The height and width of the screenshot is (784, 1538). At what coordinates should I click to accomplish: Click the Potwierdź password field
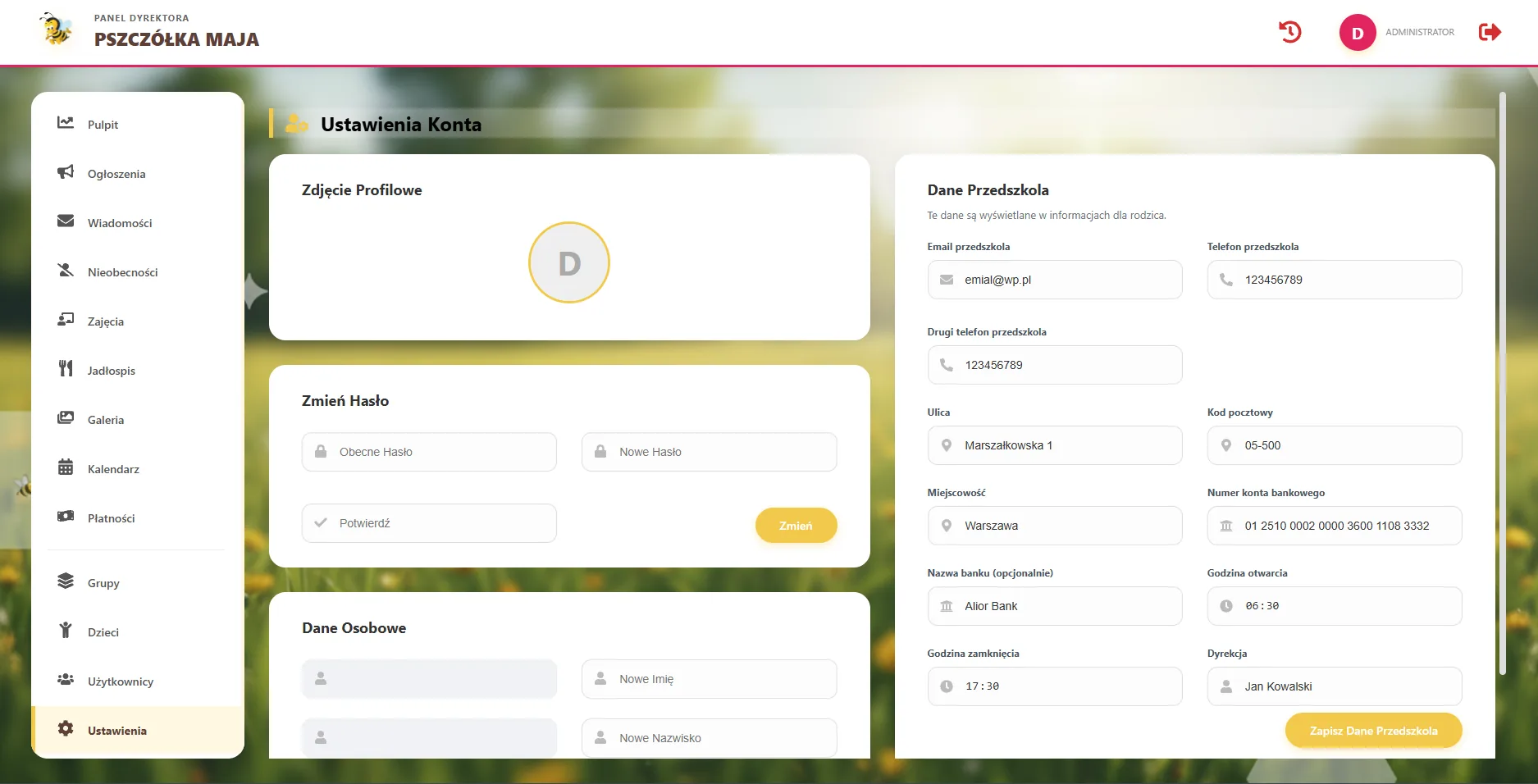[x=429, y=523]
